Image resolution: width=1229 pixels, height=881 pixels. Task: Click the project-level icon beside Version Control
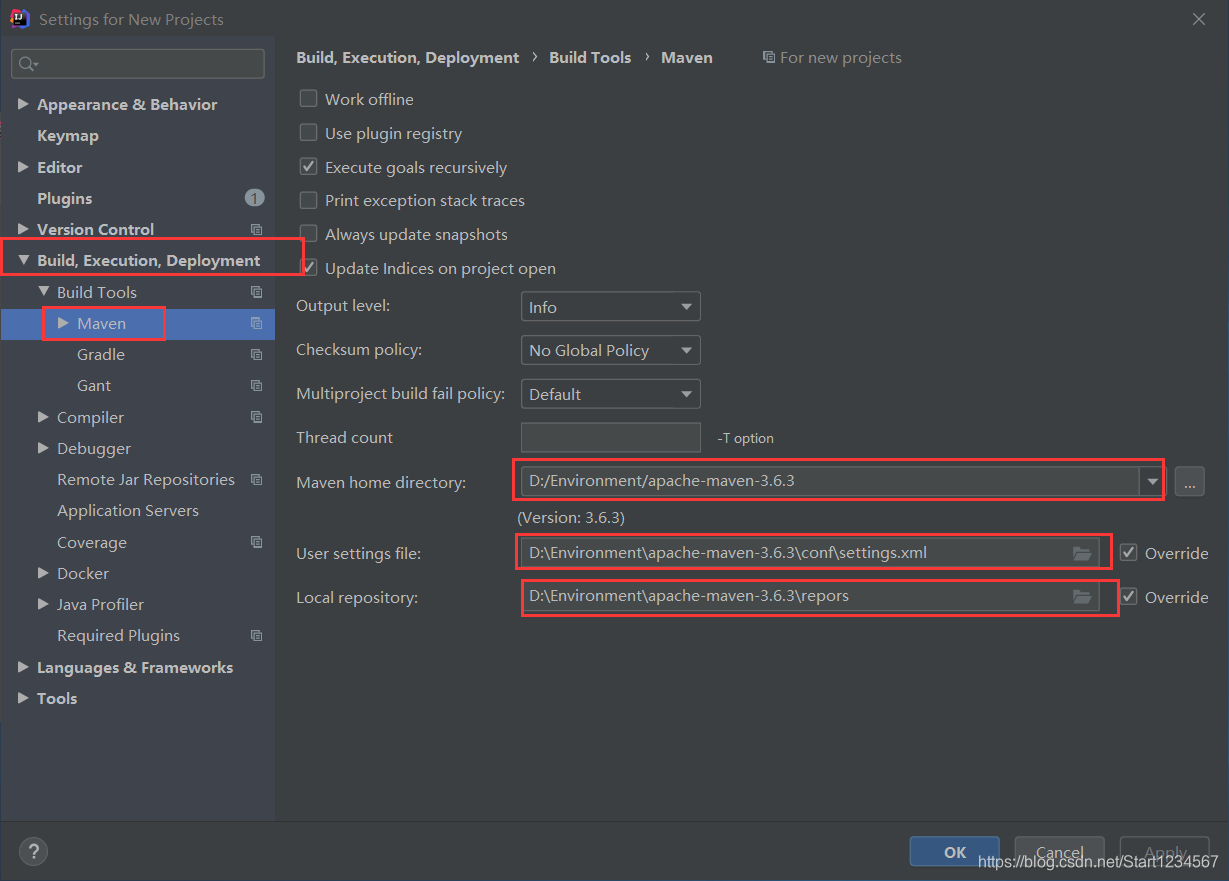(256, 230)
